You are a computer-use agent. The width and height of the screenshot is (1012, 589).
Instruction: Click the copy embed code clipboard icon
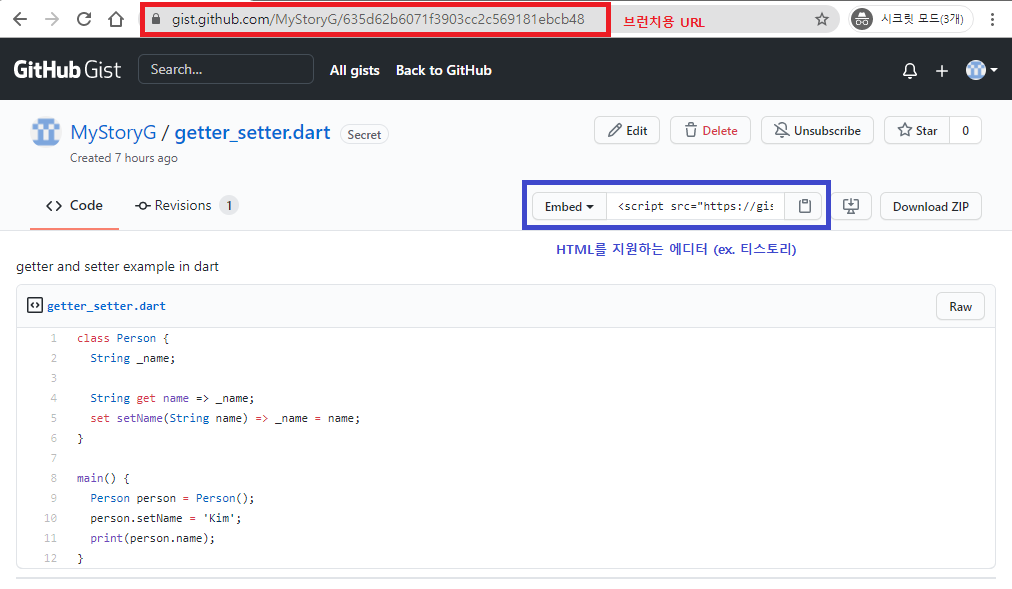(x=804, y=206)
